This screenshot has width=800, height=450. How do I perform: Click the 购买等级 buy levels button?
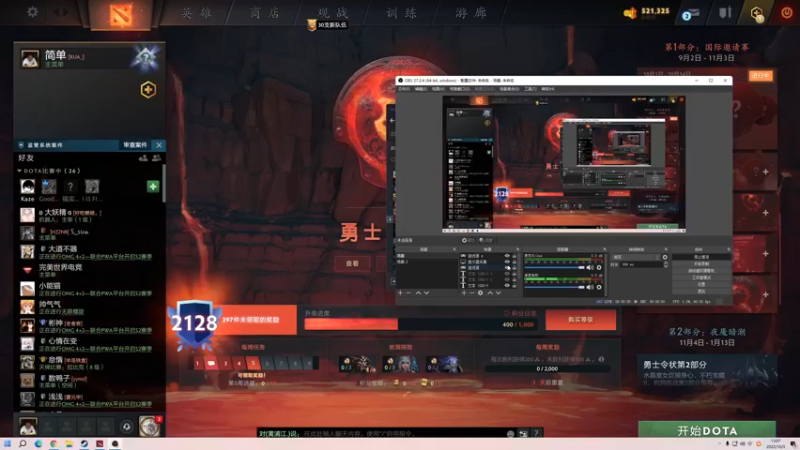tap(581, 319)
